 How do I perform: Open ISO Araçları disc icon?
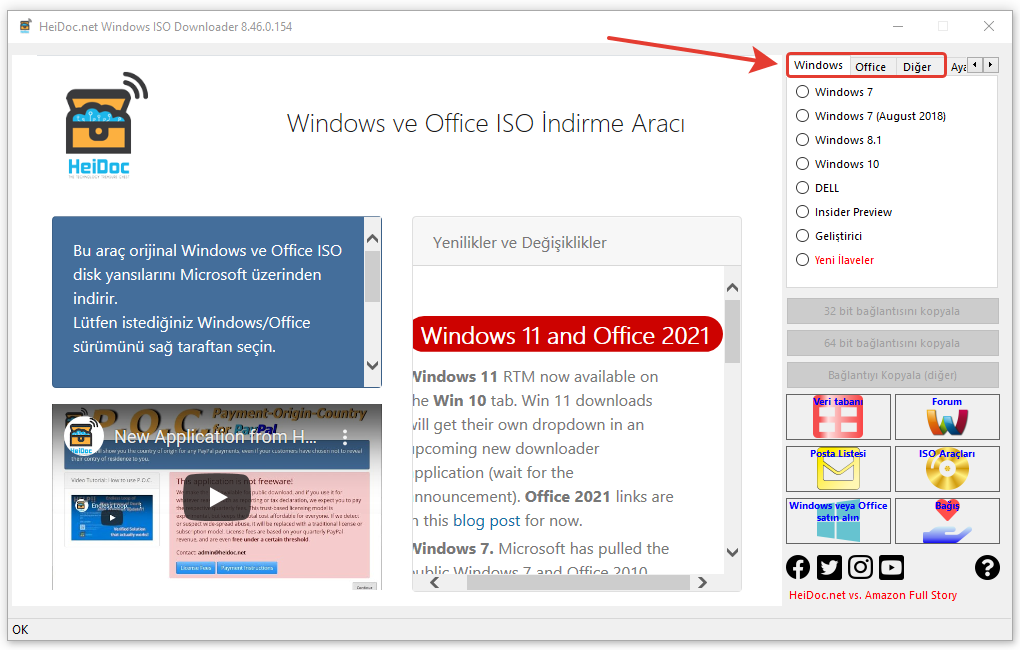click(946, 469)
